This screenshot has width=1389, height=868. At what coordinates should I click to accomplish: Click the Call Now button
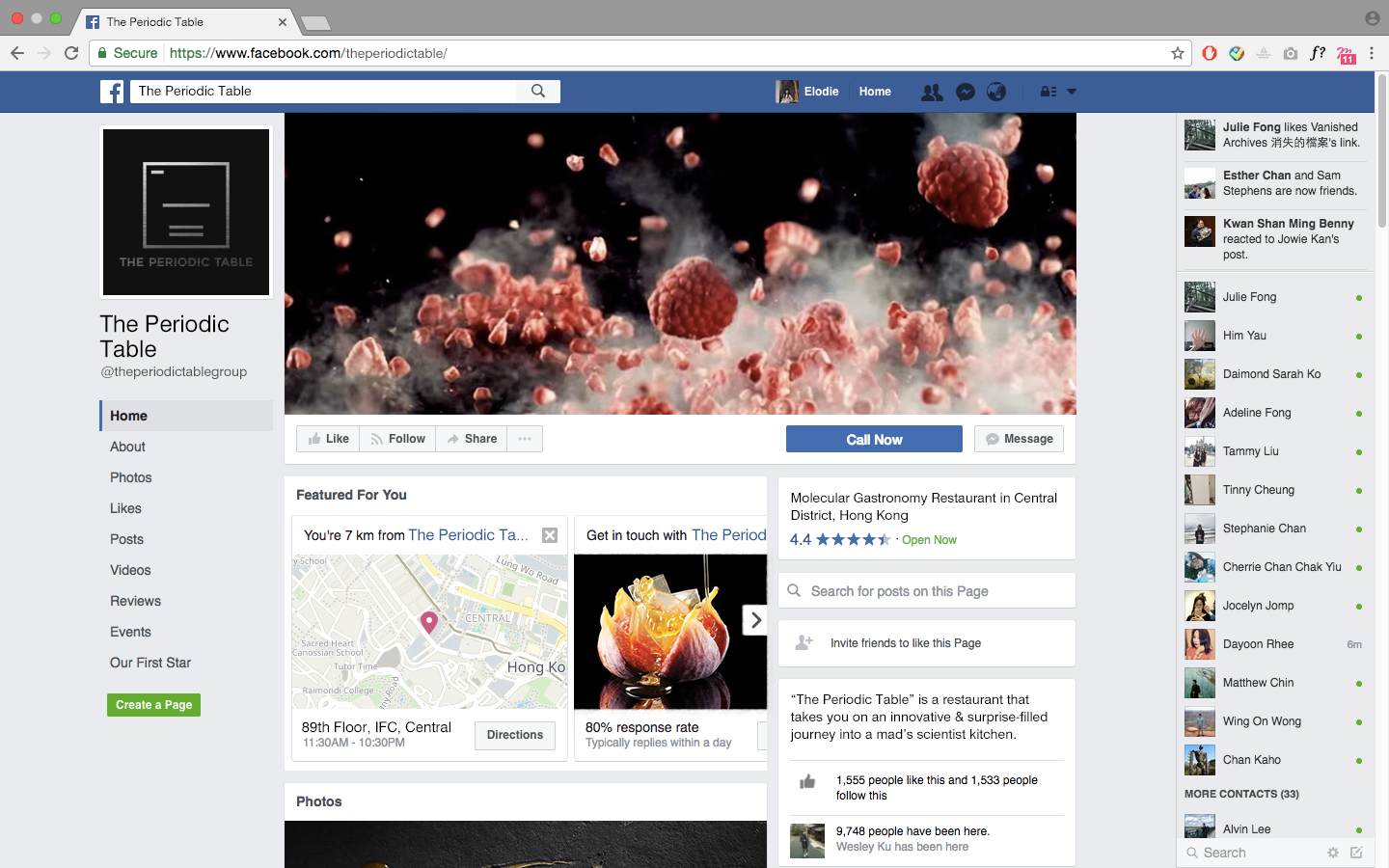874,439
